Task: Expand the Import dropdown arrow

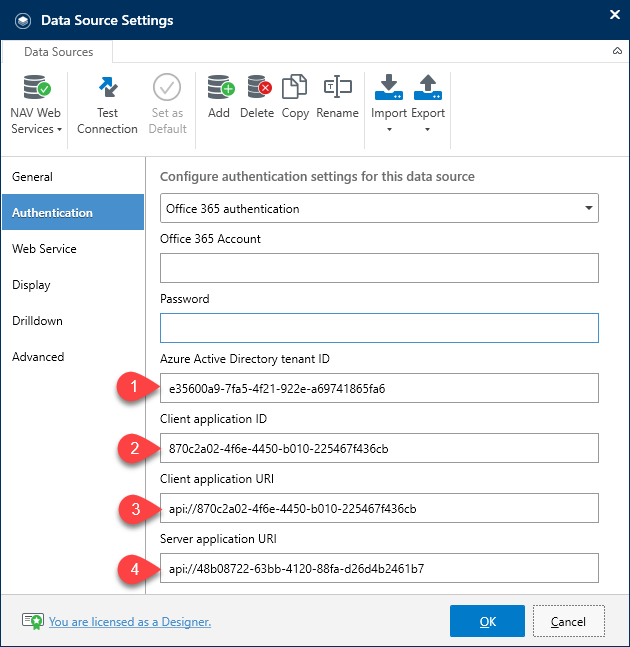Action: tap(389, 130)
